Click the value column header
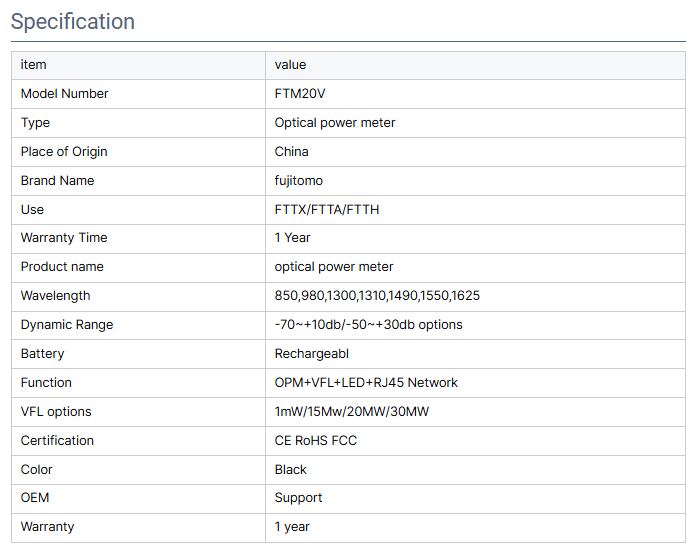The height and width of the screenshot is (552, 695). 290,65
